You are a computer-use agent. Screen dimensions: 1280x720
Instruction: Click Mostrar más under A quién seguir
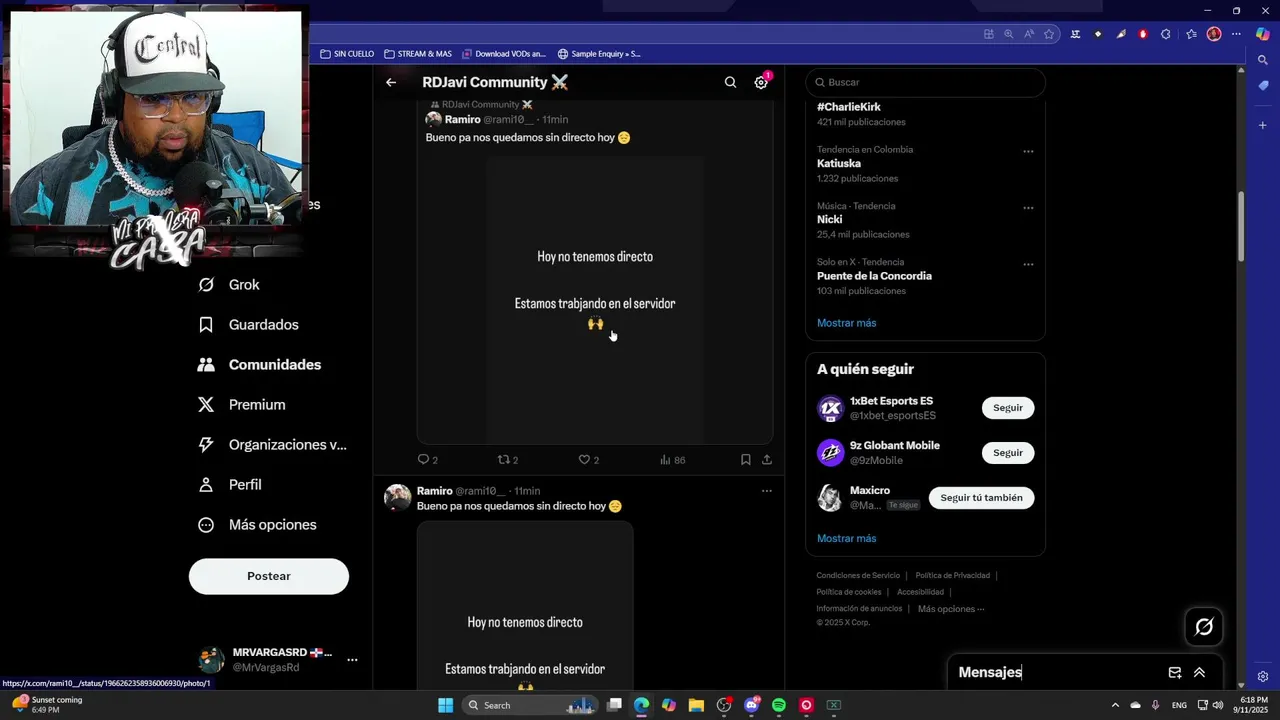tap(846, 538)
